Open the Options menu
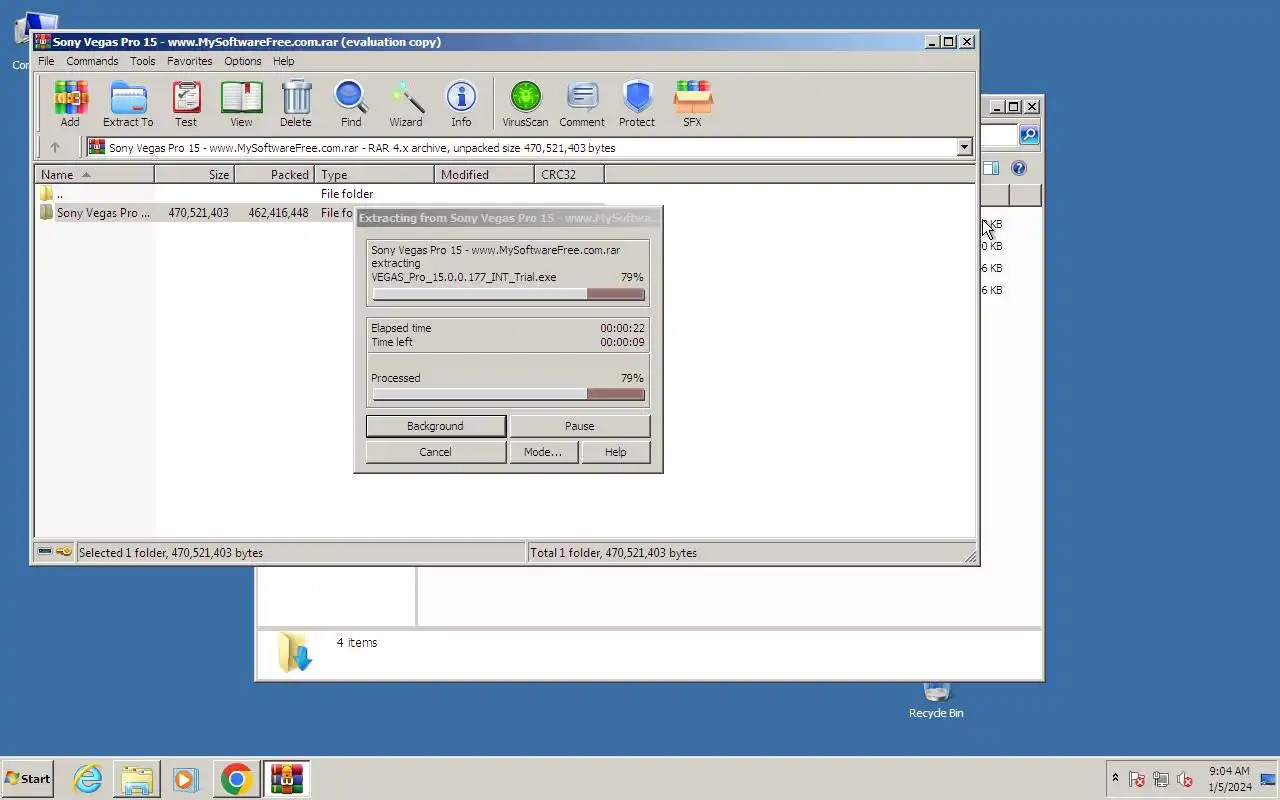Screen dimensions: 1280x800 click(x=242, y=61)
